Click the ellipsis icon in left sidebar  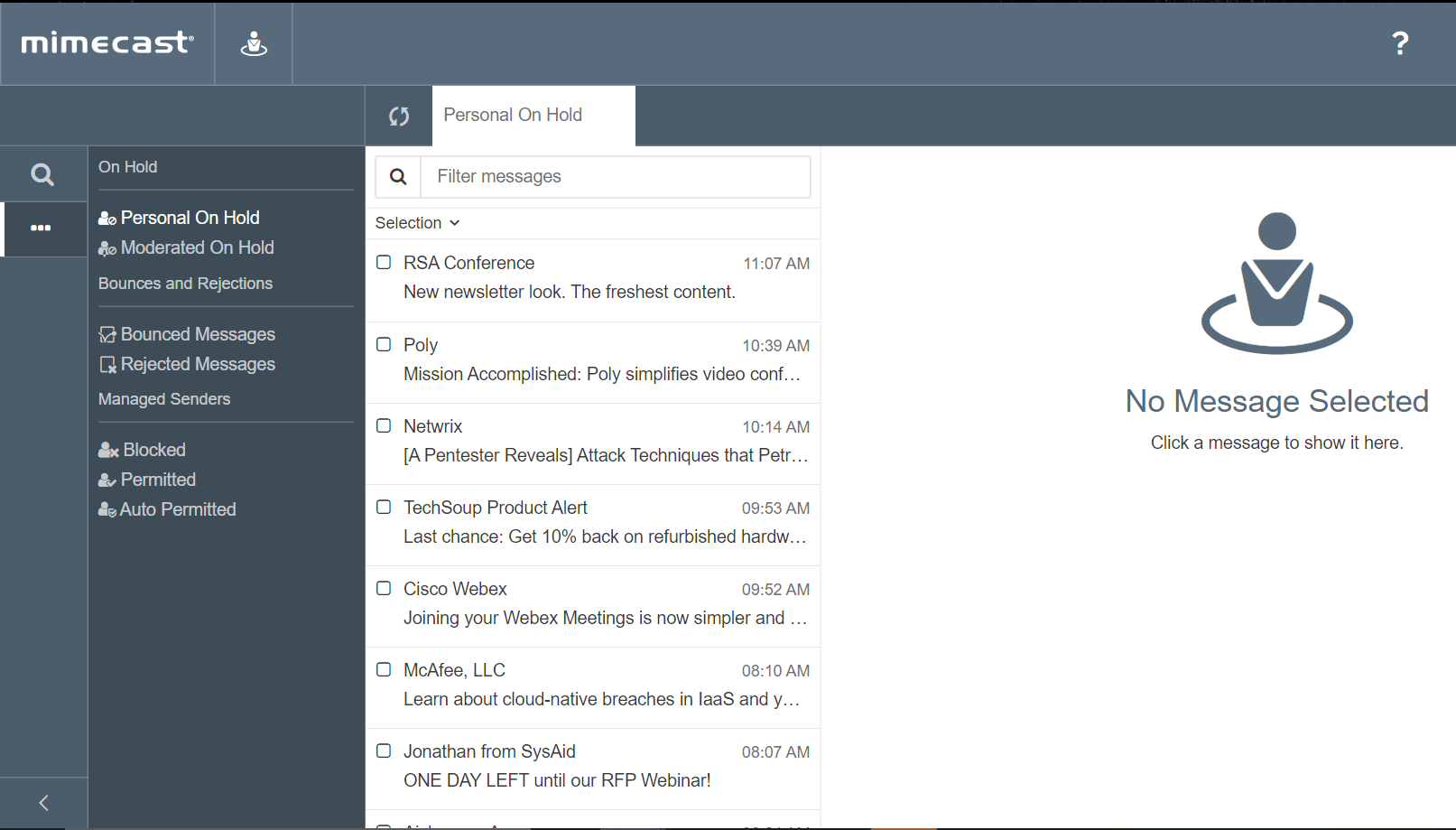42,228
